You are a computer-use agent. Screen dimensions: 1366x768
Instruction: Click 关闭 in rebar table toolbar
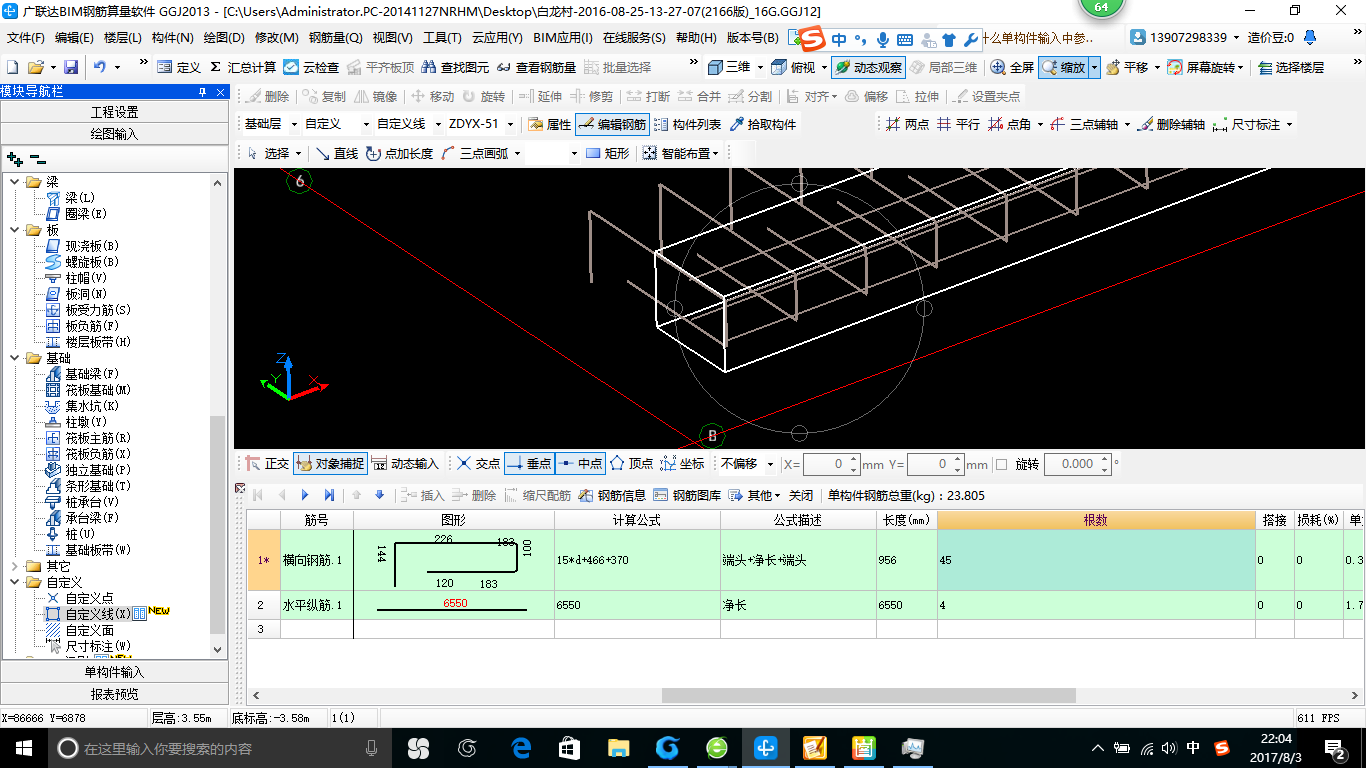point(801,495)
